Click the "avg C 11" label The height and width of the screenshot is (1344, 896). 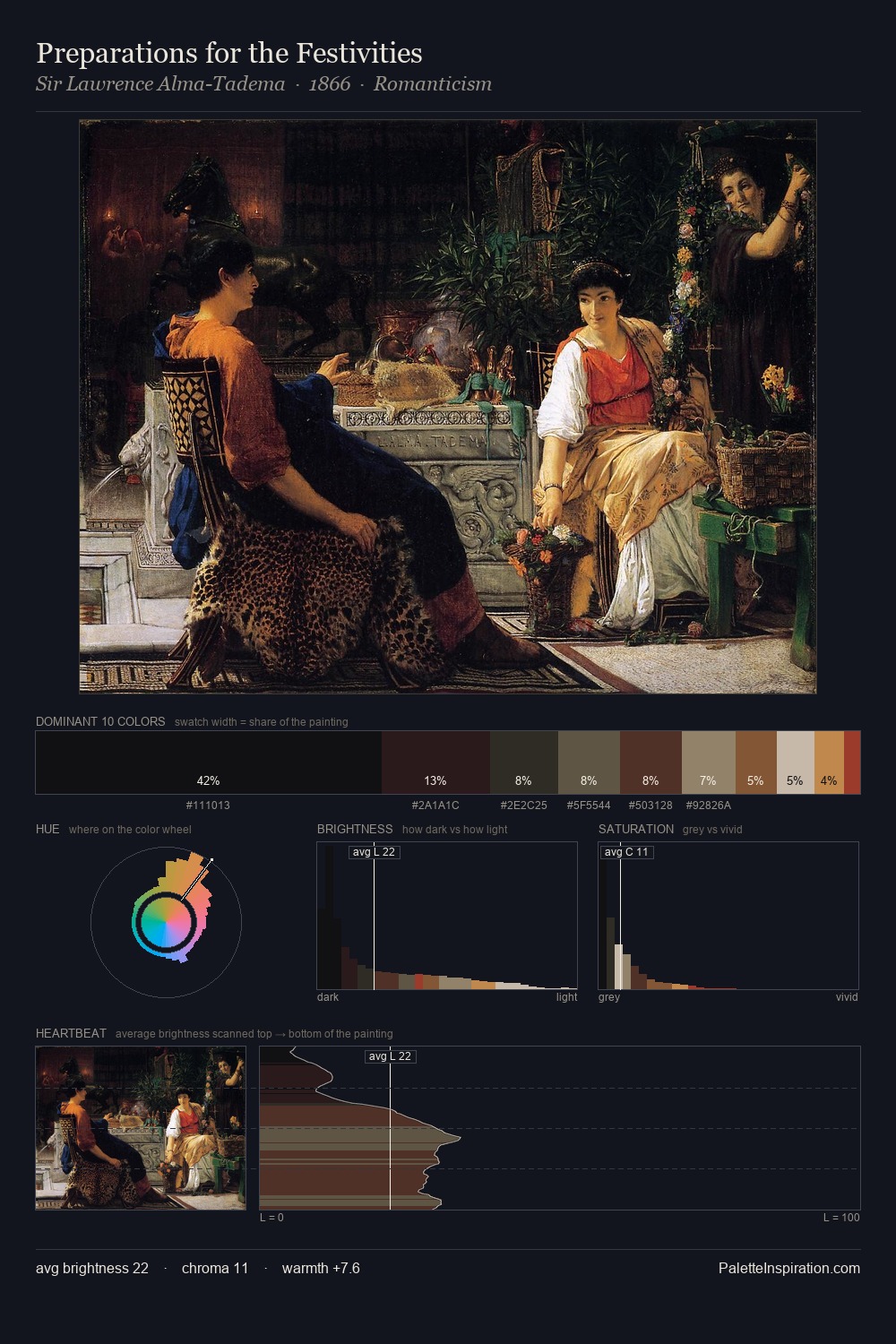[626, 852]
